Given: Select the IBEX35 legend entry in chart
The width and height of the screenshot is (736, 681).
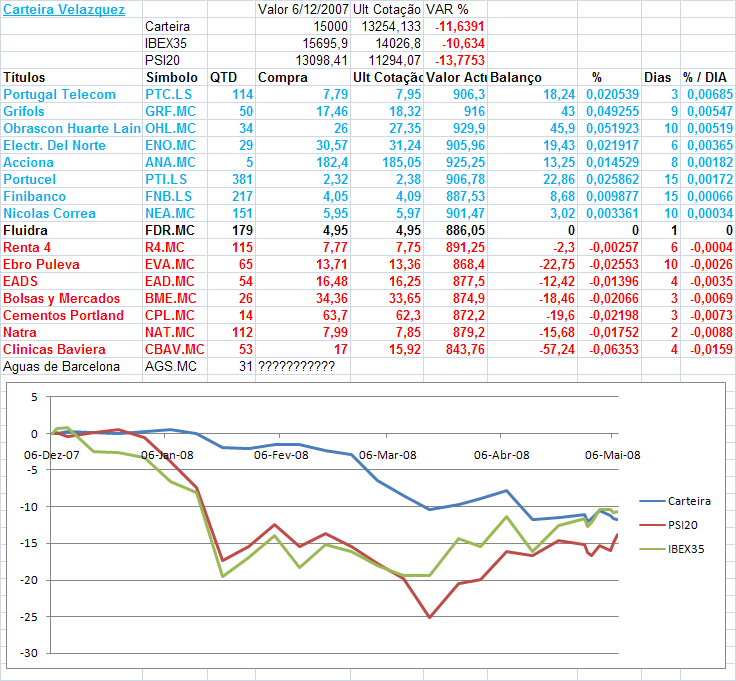Looking at the screenshot, I should pyautogui.click(x=672, y=549).
